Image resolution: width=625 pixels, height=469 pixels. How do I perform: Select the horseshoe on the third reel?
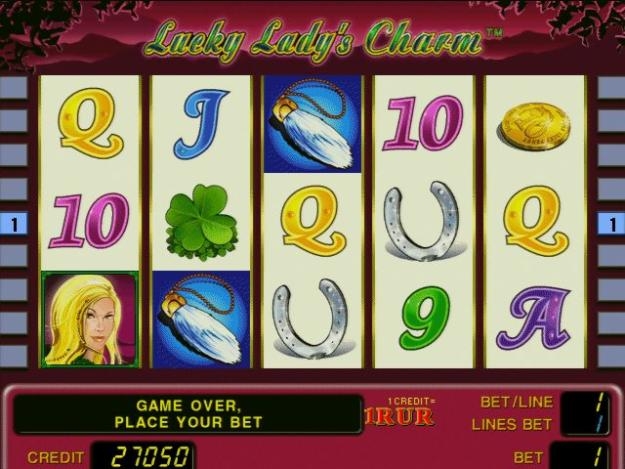tap(313, 319)
